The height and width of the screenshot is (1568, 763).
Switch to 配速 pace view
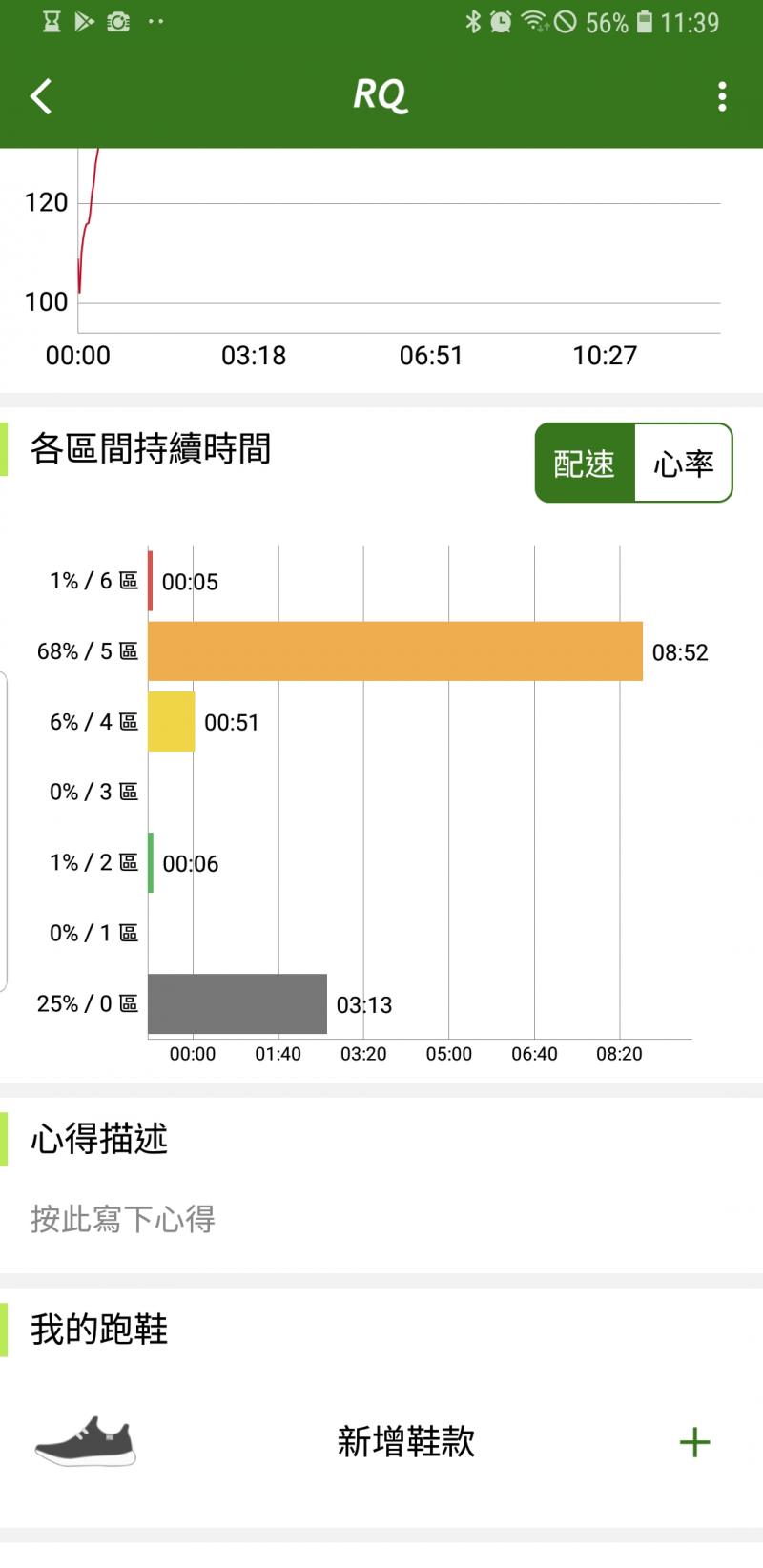585,464
